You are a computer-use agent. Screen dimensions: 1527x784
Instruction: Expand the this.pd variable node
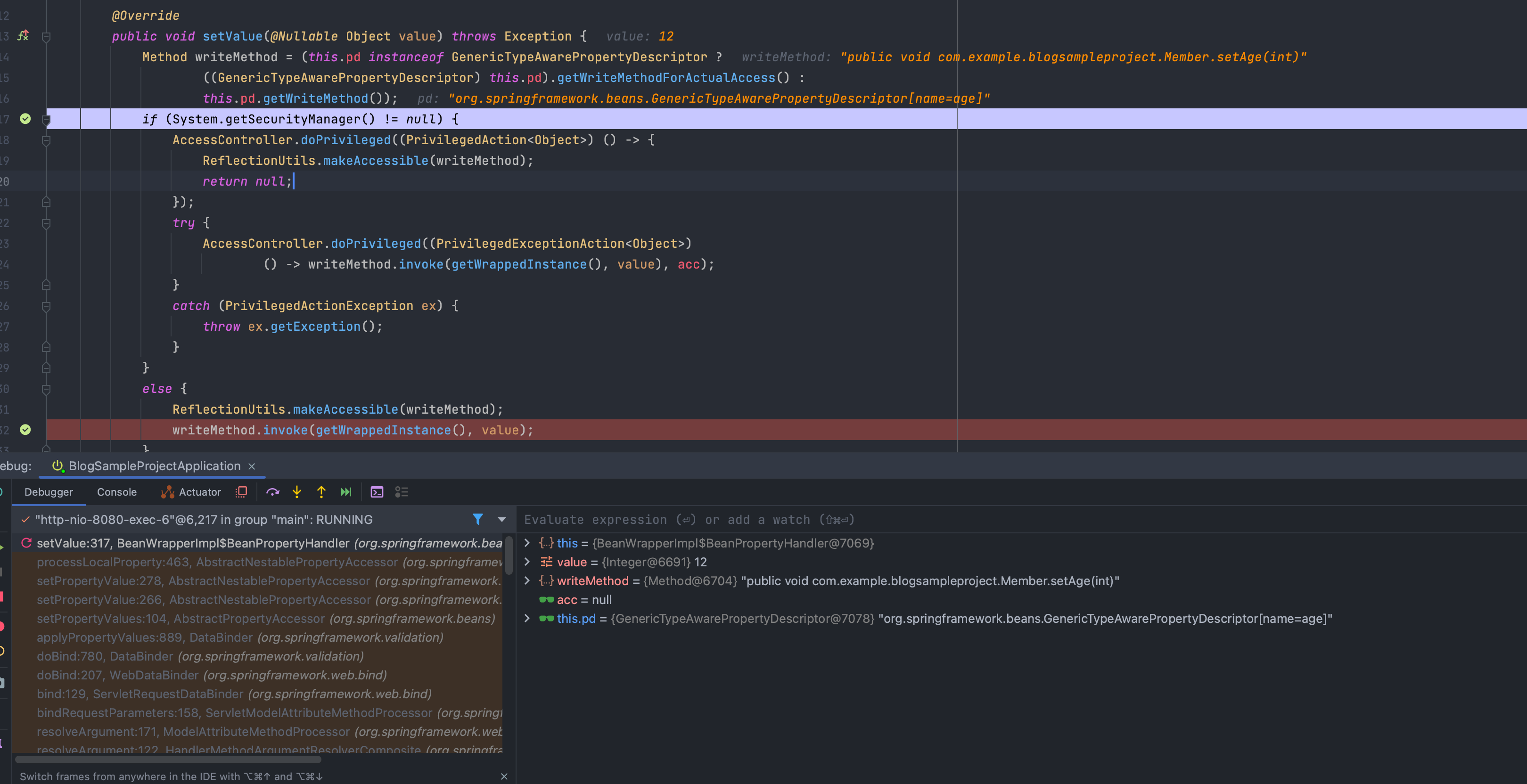pos(527,619)
